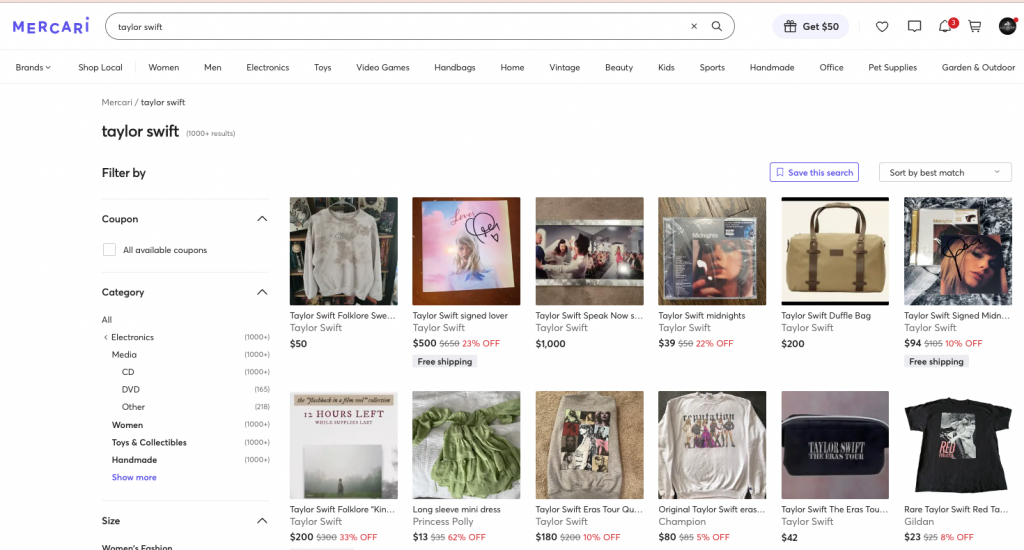Expand the Brands dropdown menu
Viewport: 1024px width, 550px height.
click(x=33, y=67)
